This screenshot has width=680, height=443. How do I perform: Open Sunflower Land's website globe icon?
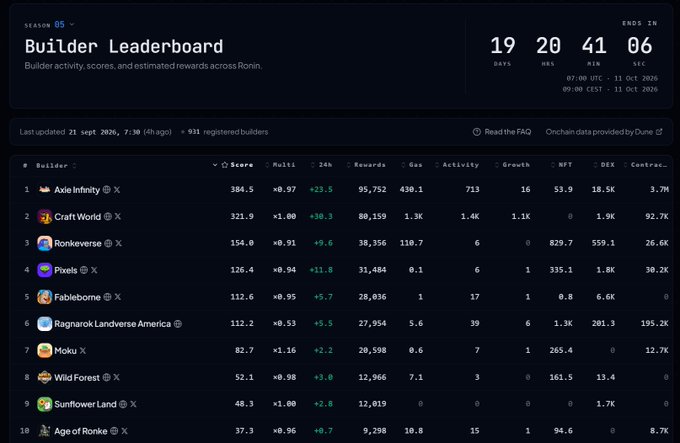pos(123,404)
